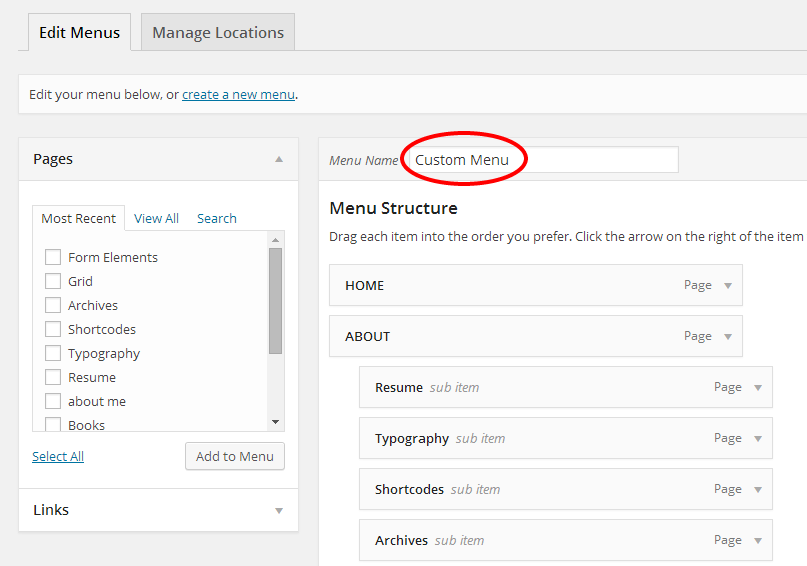Click the pages list scrollbar down arrow
Image resolution: width=807 pixels, height=566 pixels.
coord(276,422)
